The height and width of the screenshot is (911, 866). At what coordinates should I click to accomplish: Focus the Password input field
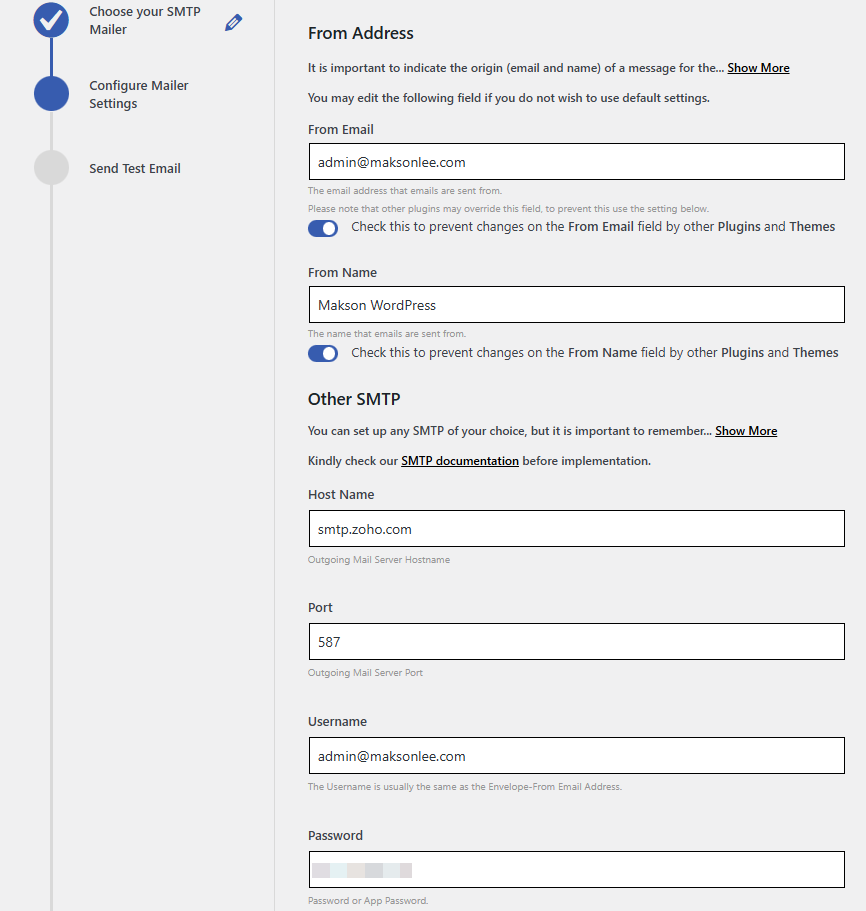pos(576,870)
